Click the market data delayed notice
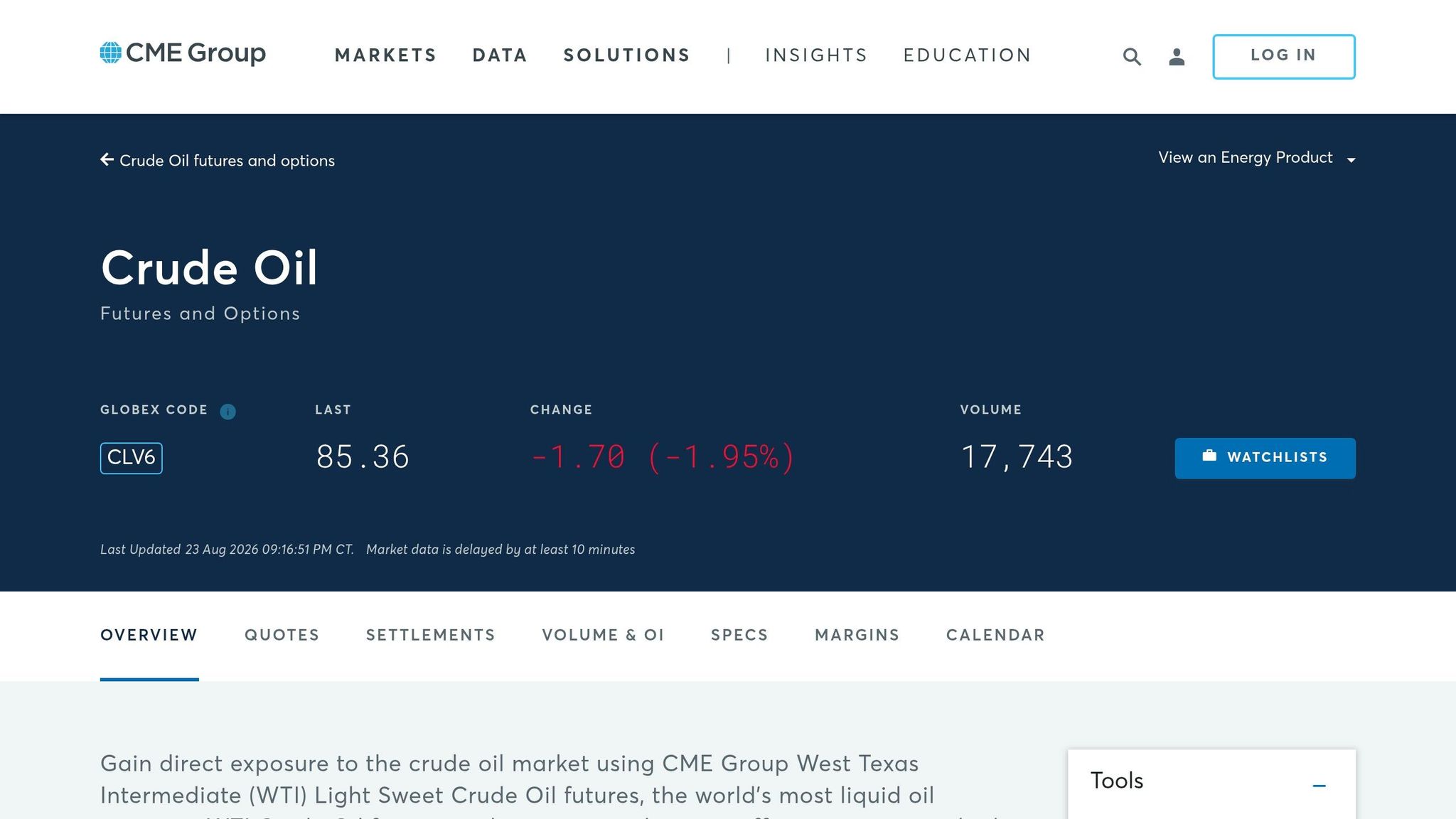The image size is (1456, 819). tap(500, 550)
